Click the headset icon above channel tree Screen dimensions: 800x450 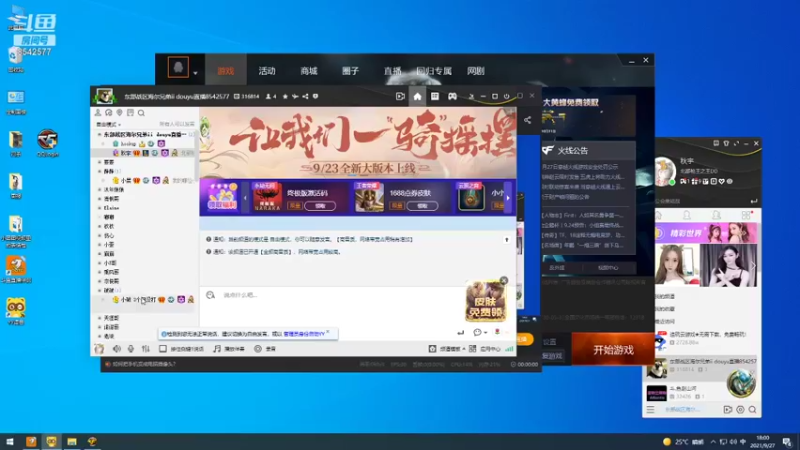click(109, 113)
